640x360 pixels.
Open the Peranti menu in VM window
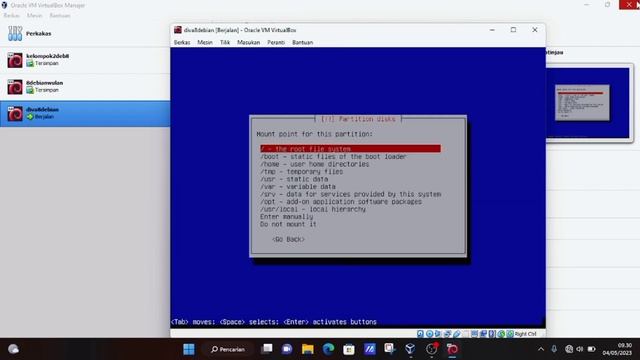point(276,42)
